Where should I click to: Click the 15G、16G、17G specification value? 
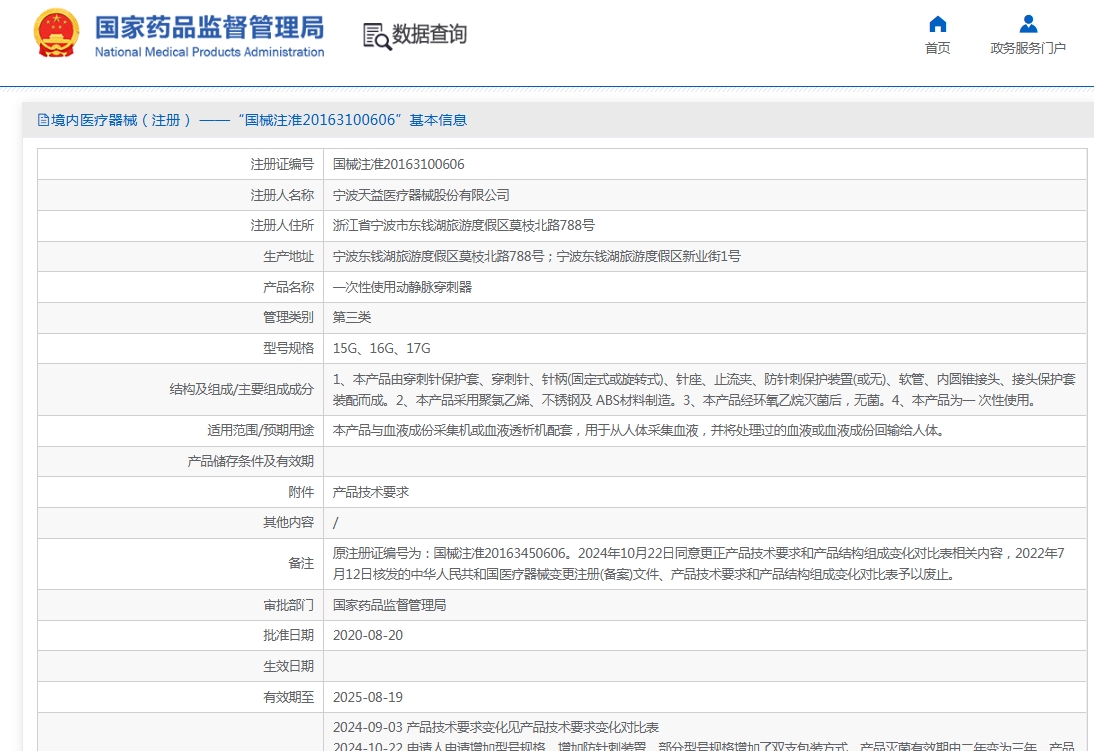click(382, 348)
